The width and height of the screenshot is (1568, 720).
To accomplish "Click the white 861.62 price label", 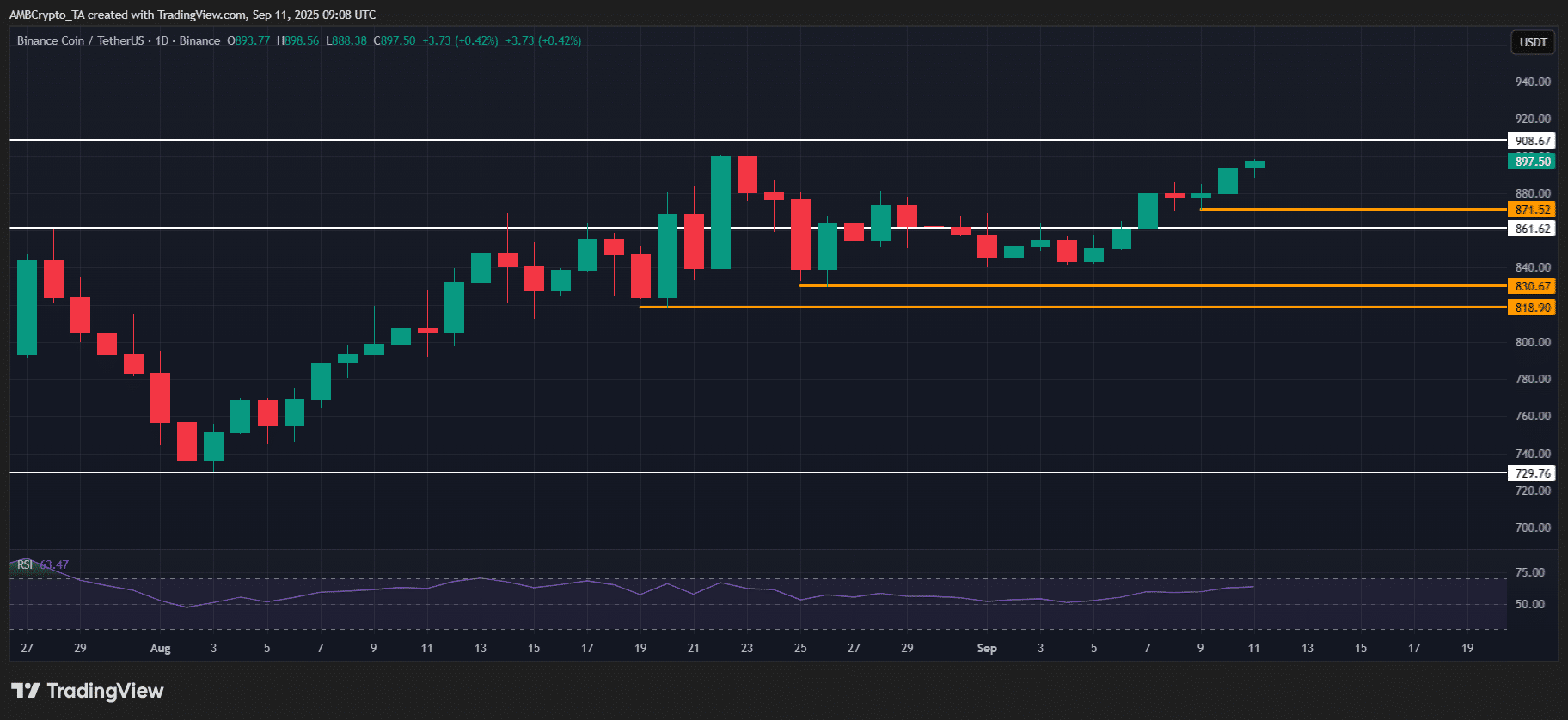I will point(1532,229).
